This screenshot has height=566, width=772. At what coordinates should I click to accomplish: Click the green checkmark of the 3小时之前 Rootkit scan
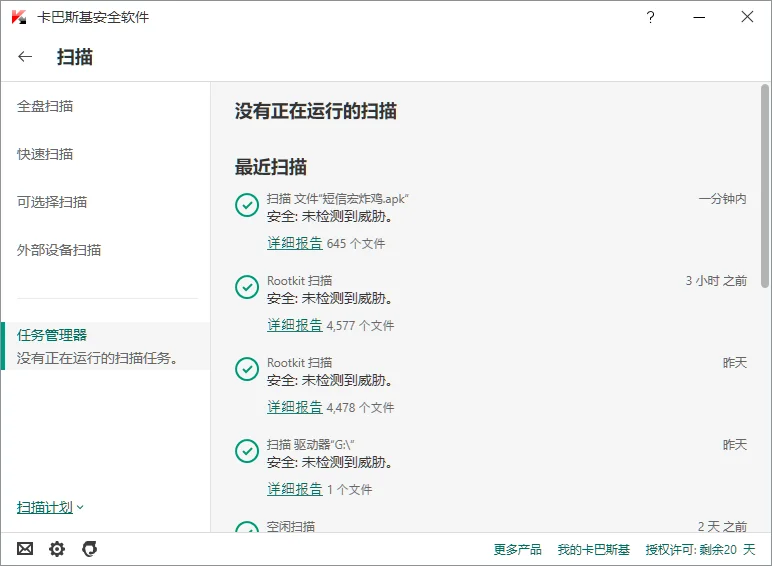[247, 287]
